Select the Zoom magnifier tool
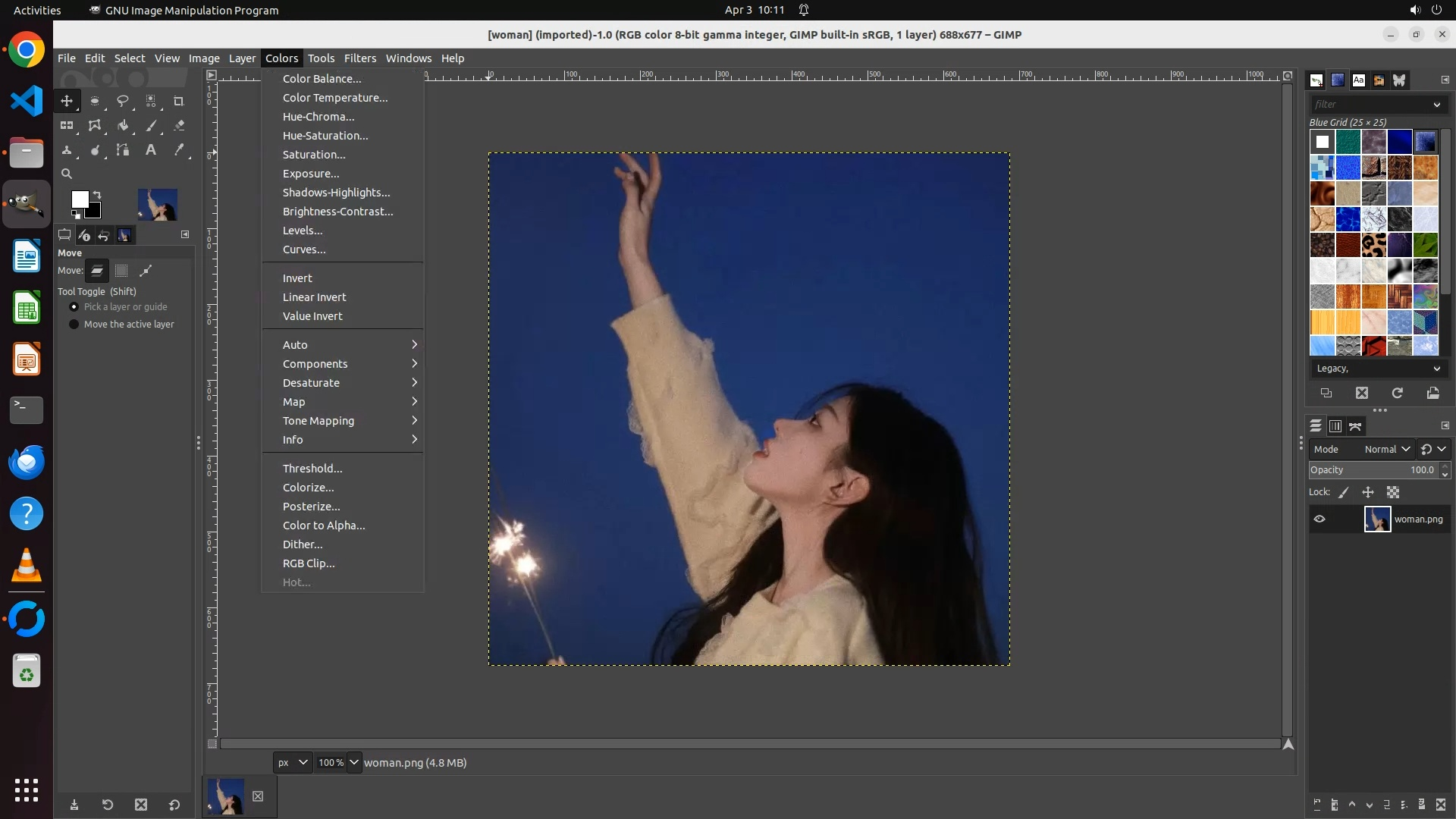The image size is (1456, 819). click(x=67, y=174)
